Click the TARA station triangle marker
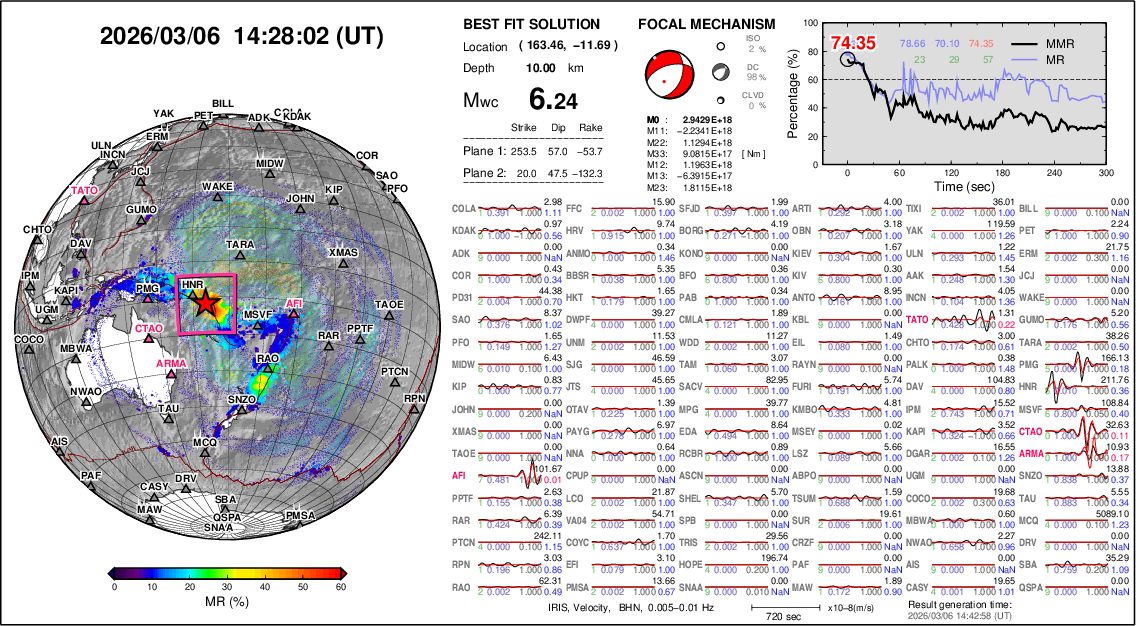1136x626 pixels. click(x=240, y=257)
